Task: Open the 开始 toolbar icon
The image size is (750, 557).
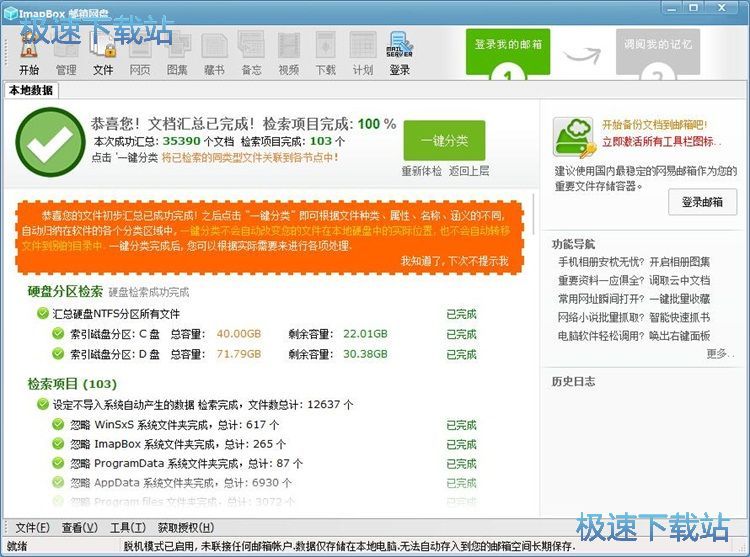Action: (29, 54)
